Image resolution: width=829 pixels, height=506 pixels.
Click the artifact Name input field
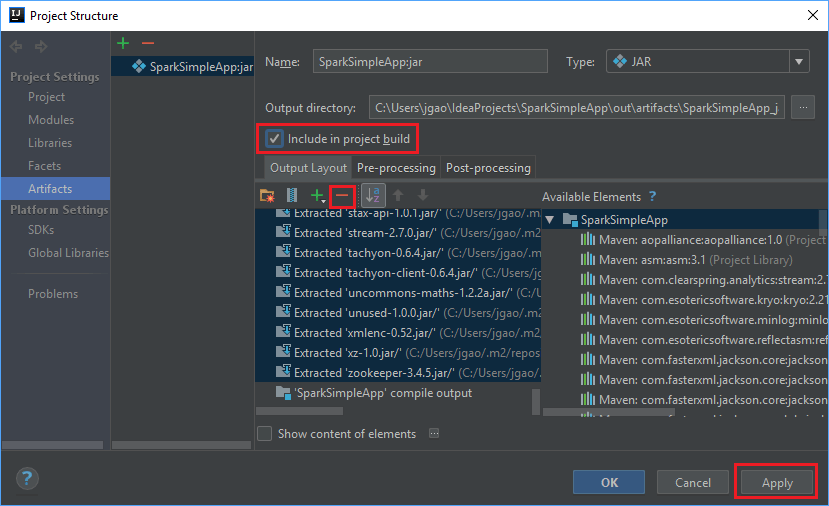pos(430,61)
